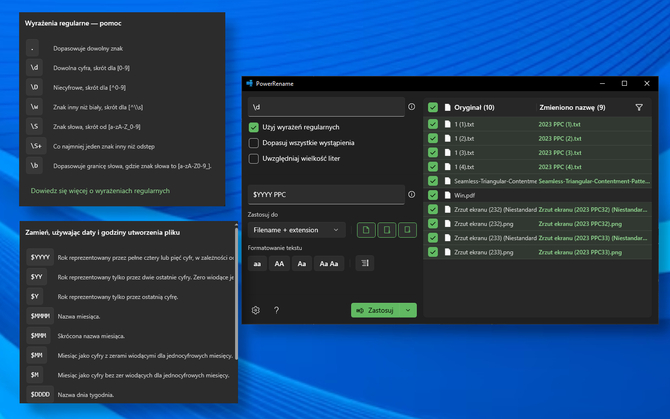The width and height of the screenshot is (670, 419).
Task: Uncheck Zrzut ekranu (233).png file
Action: [x=433, y=252]
